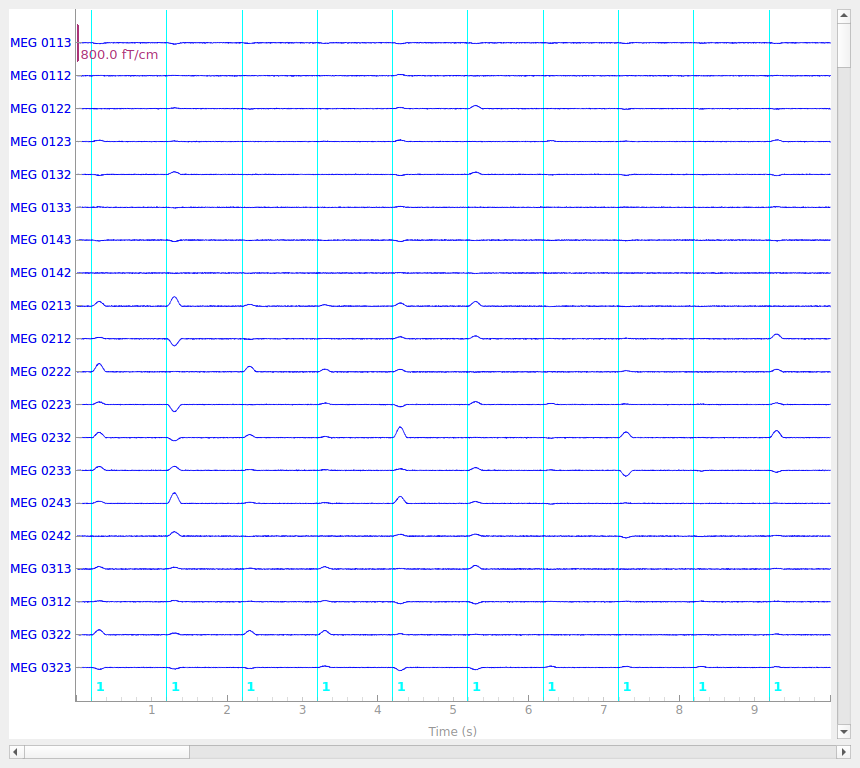
Task: Select channel label MEG 0312
Action: coord(41,601)
